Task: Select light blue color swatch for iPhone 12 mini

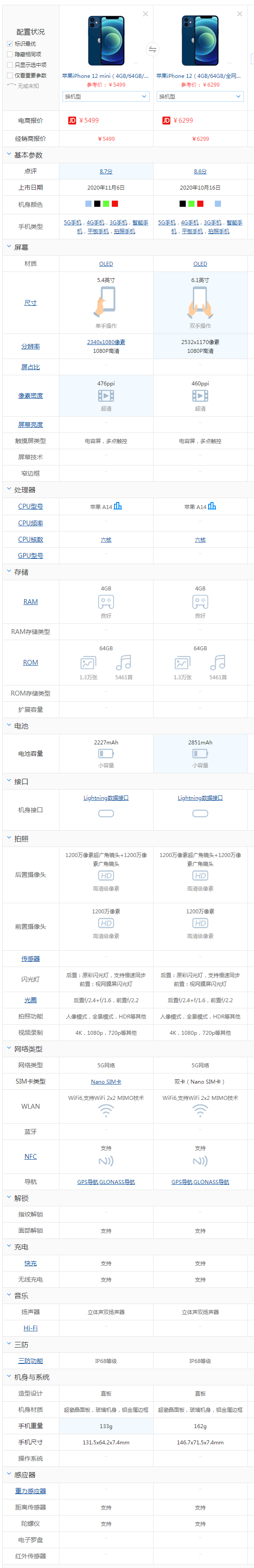Action: point(88,204)
